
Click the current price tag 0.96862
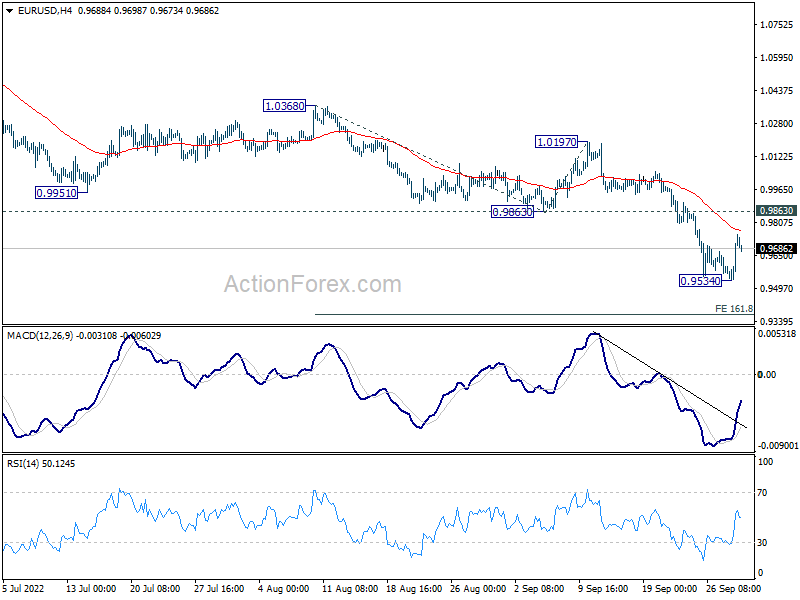(777, 249)
